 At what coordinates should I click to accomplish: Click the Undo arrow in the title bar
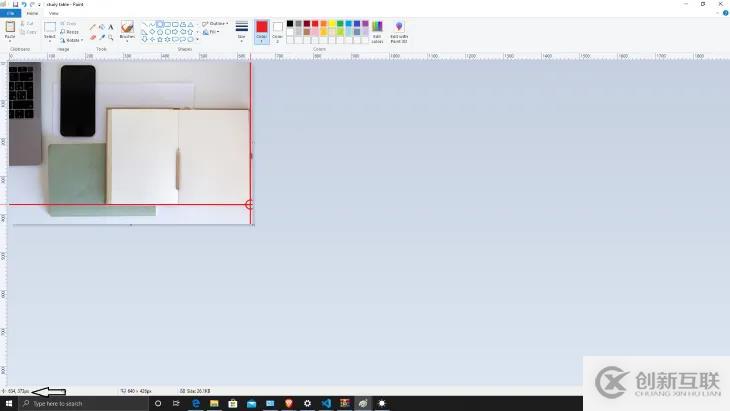click(24, 4)
